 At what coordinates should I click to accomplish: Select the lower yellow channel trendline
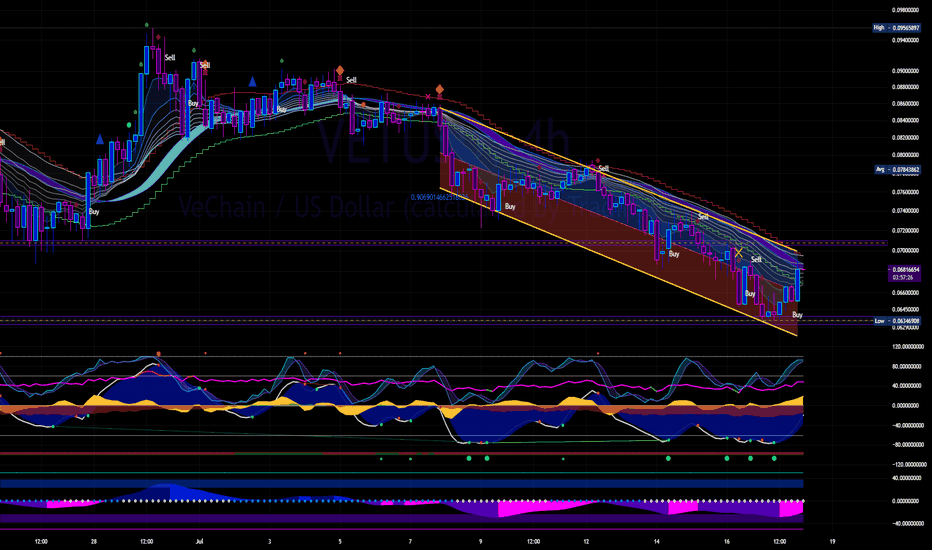(618, 262)
